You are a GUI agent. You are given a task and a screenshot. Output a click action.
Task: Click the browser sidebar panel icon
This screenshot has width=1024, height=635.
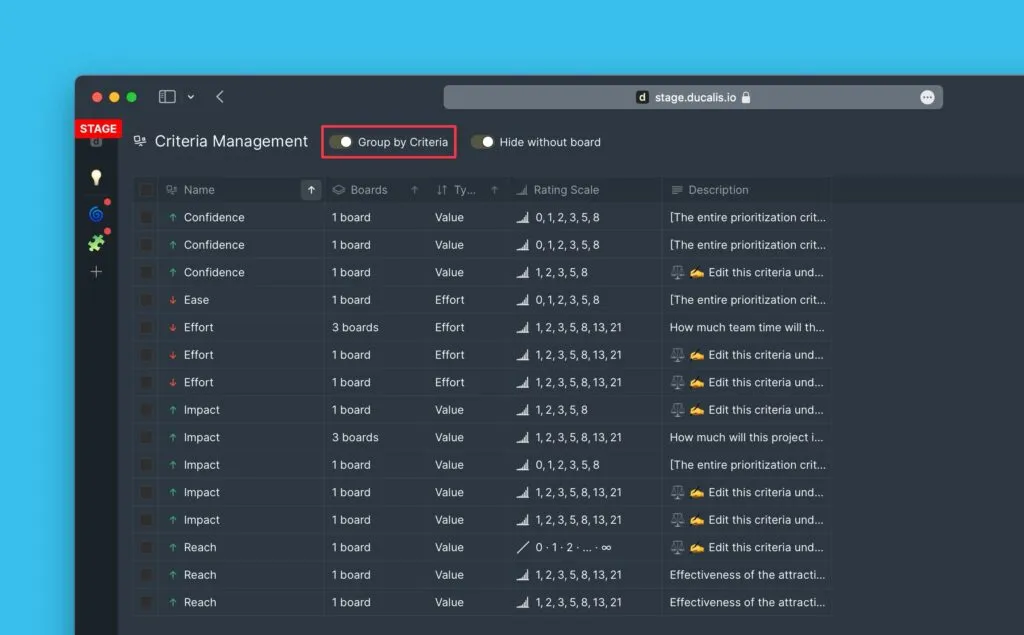tap(167, 97)
